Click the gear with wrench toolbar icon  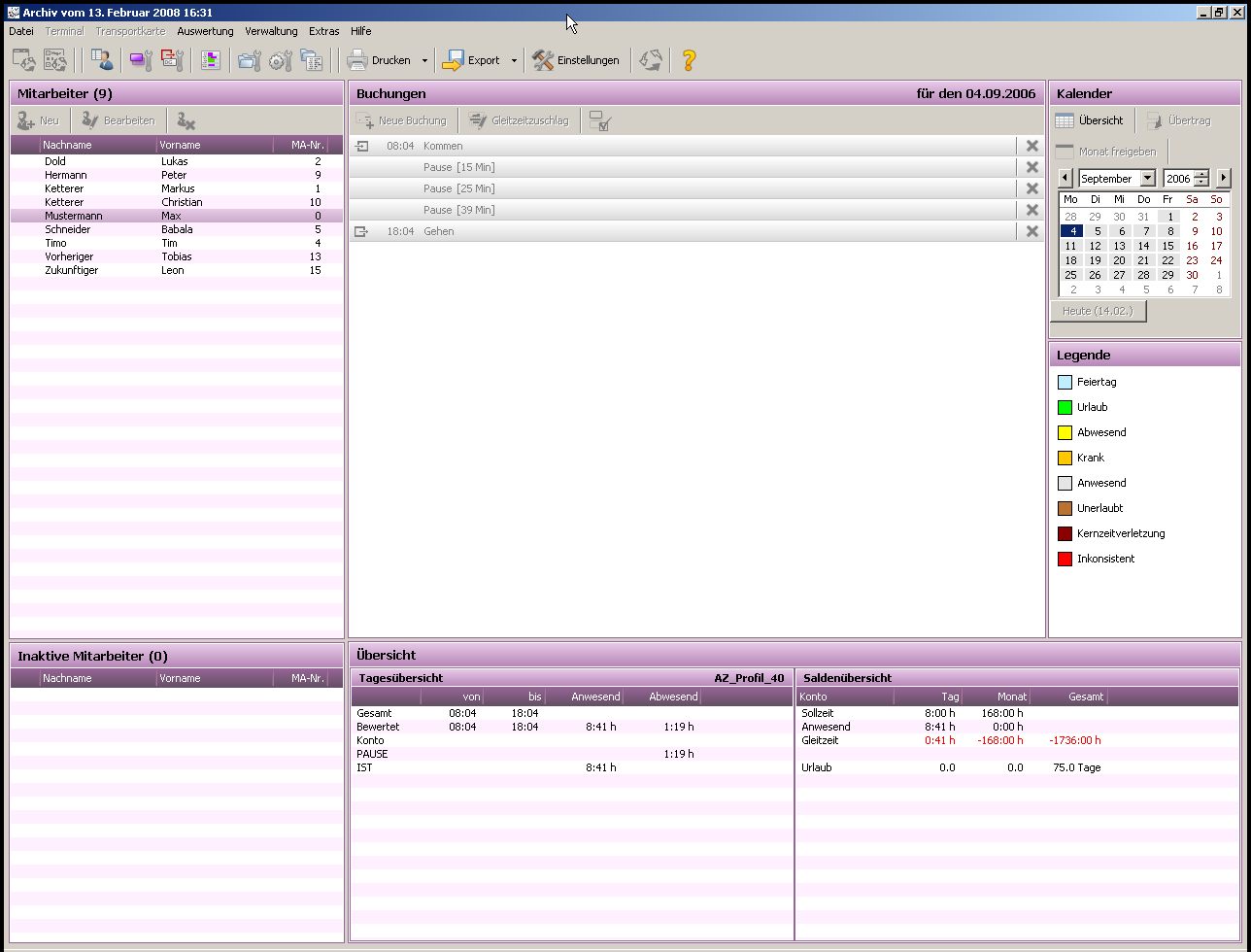coord(281,60)
